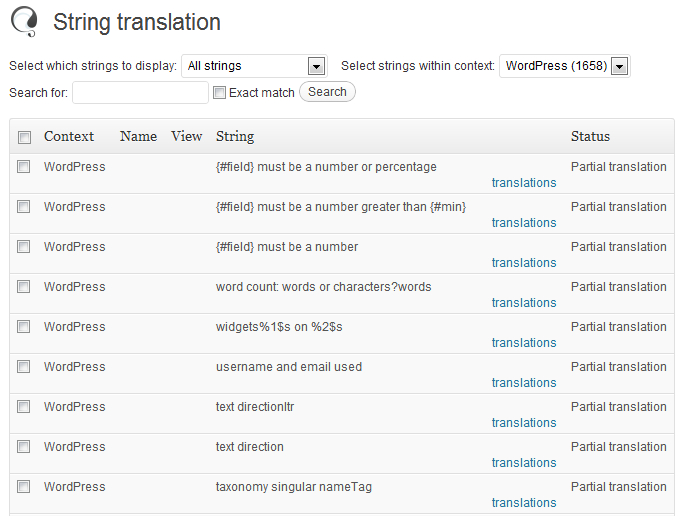Screen dimensions: 678x516
Task: Select checkbox for 'word count: words or characters?words'
Action: point(23,286)
